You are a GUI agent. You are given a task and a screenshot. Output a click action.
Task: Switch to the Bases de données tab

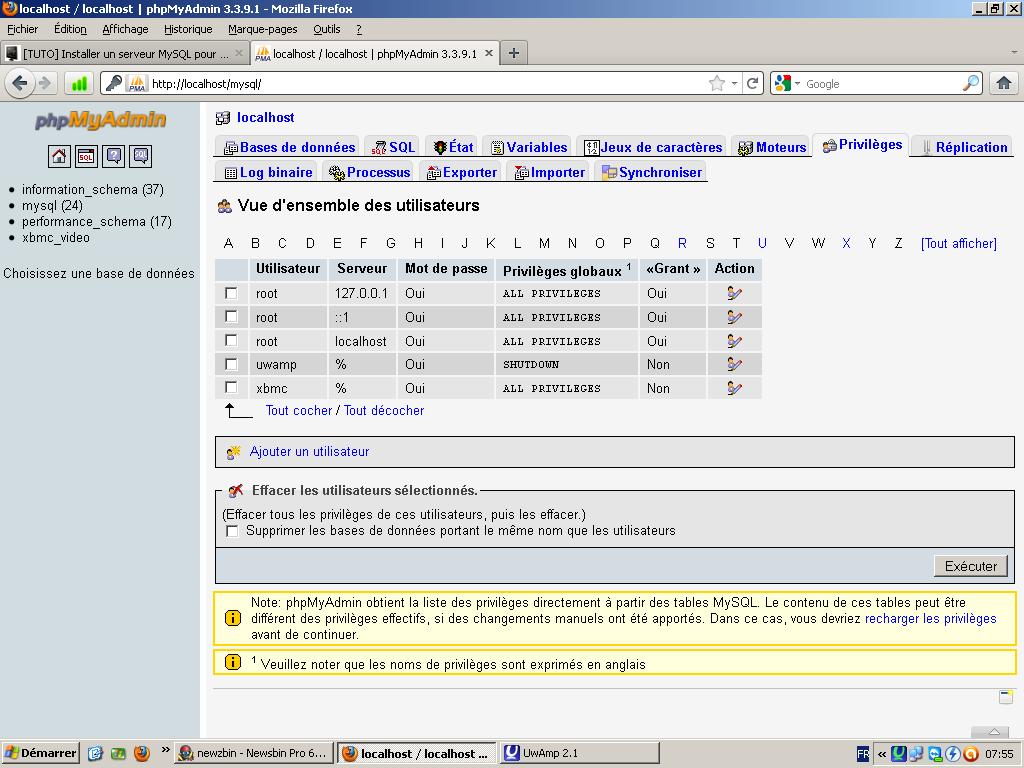click(289, 148)
